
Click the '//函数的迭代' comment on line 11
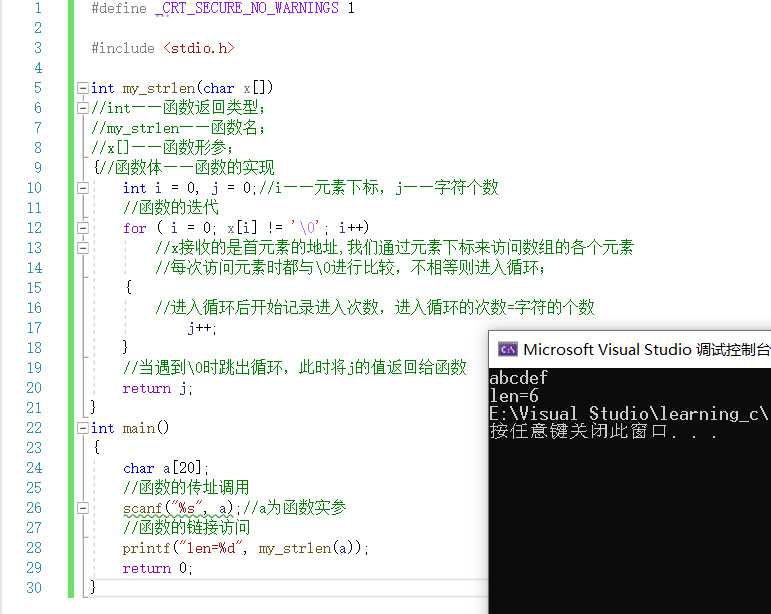(171, 207)
